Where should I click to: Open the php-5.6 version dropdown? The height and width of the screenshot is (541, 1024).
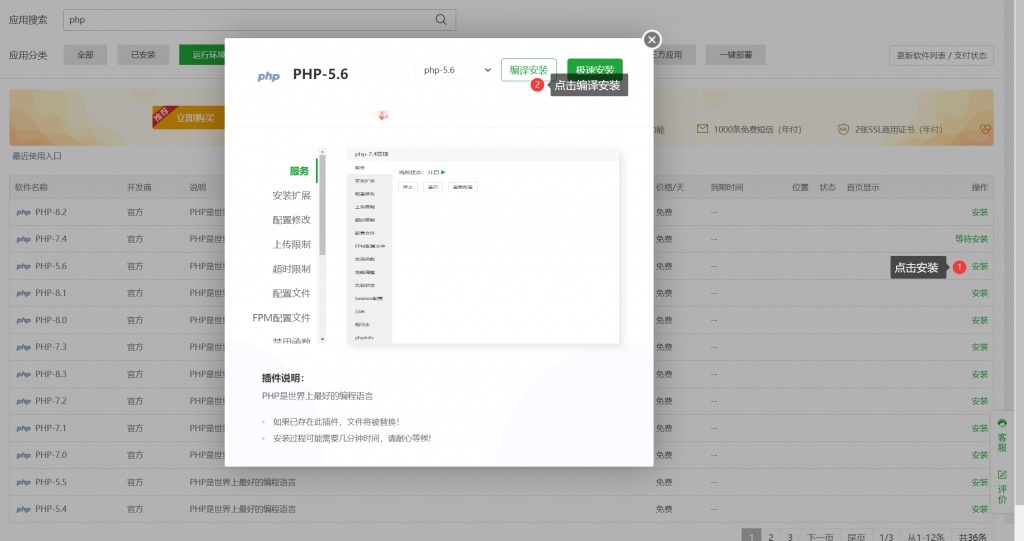click(x=457, y=70)
